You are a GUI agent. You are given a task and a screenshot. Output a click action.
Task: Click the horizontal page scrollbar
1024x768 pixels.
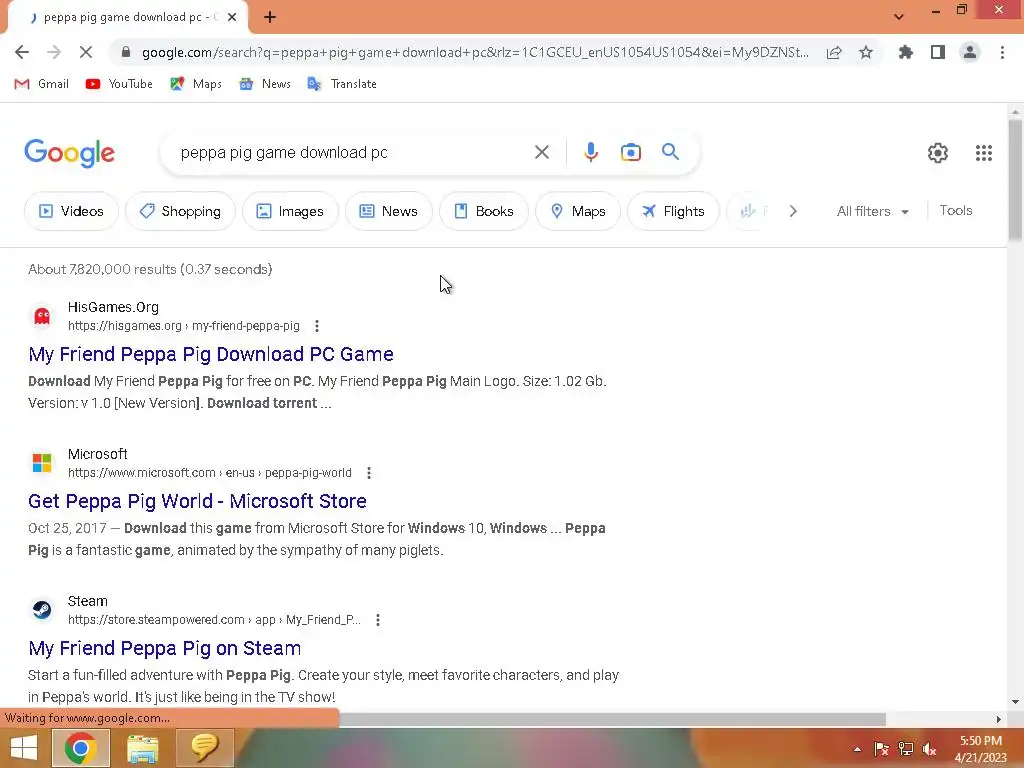(613, 719)
